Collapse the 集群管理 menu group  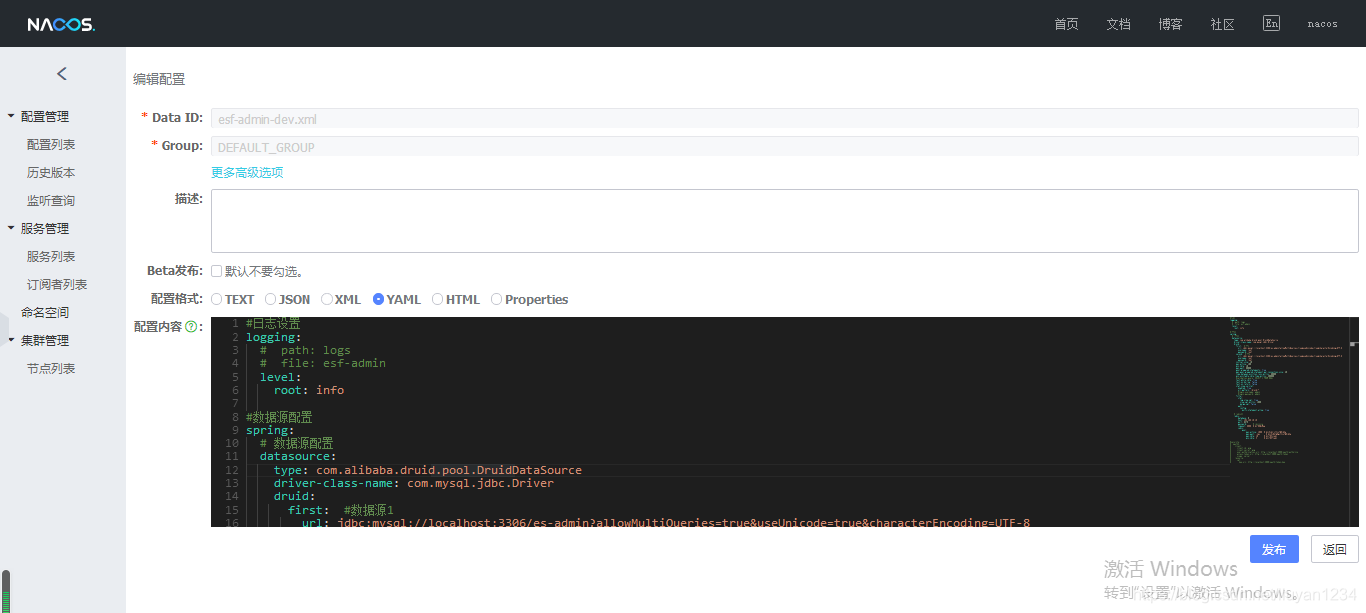coord(44,340)
